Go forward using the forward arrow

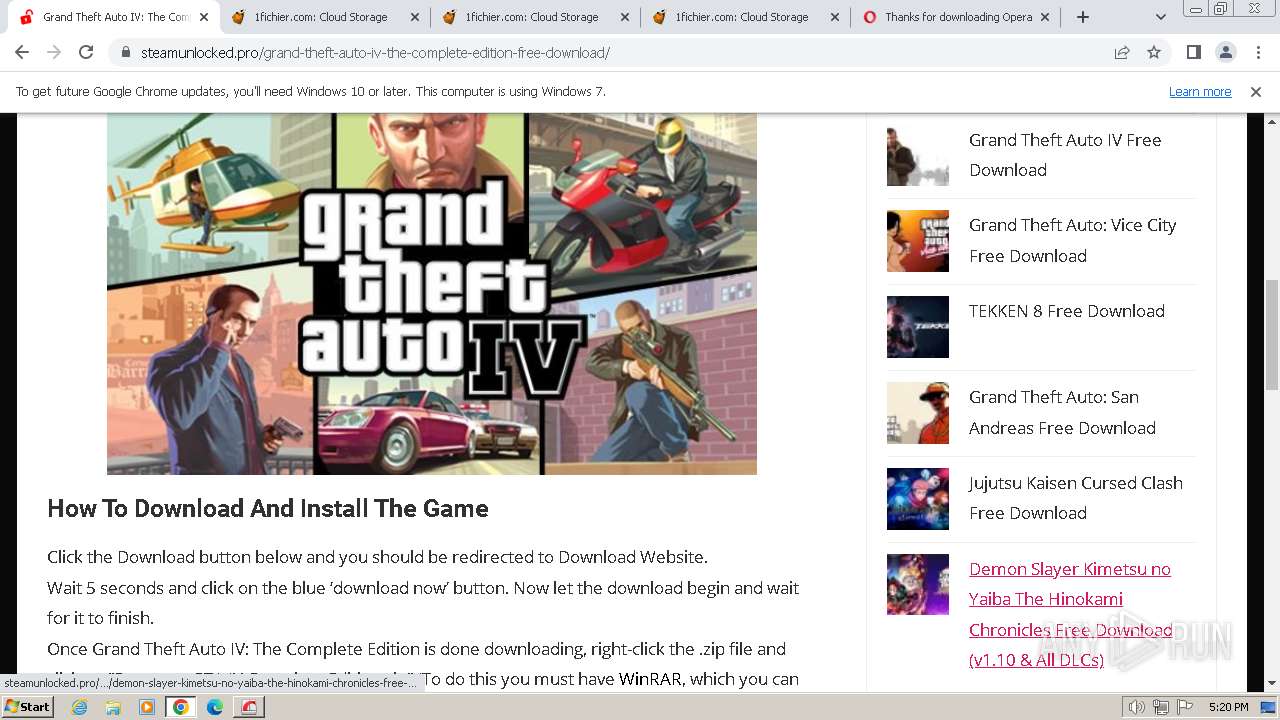54,53
